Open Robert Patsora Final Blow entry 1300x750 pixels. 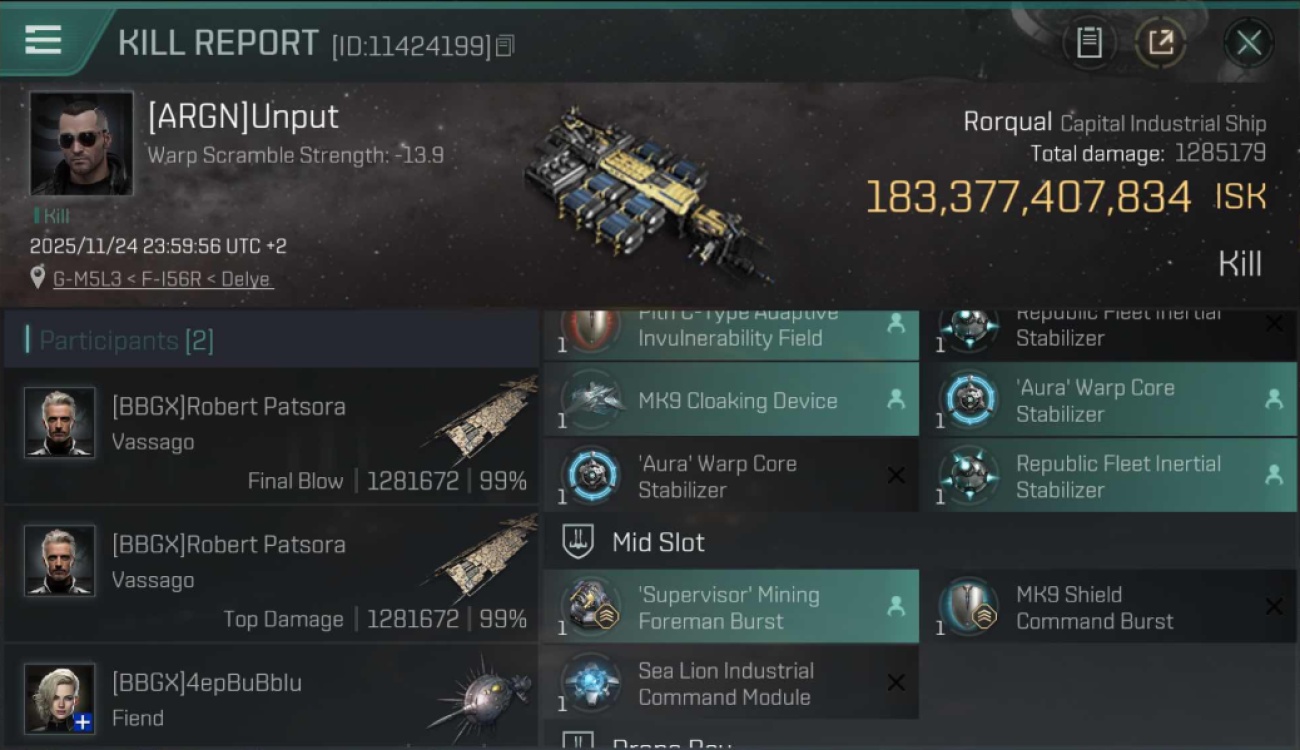270,437
